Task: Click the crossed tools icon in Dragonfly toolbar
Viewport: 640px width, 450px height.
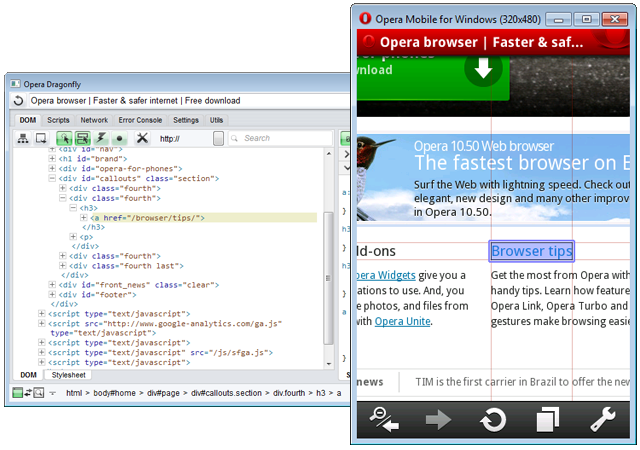Action: click(142, 138)
